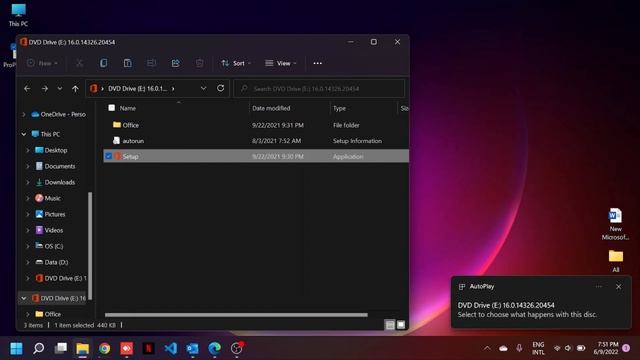Go up one folder level
Image resolution: width=640 pixels, height=360 pixels.
pyautogui.click(x=75, y=89)
